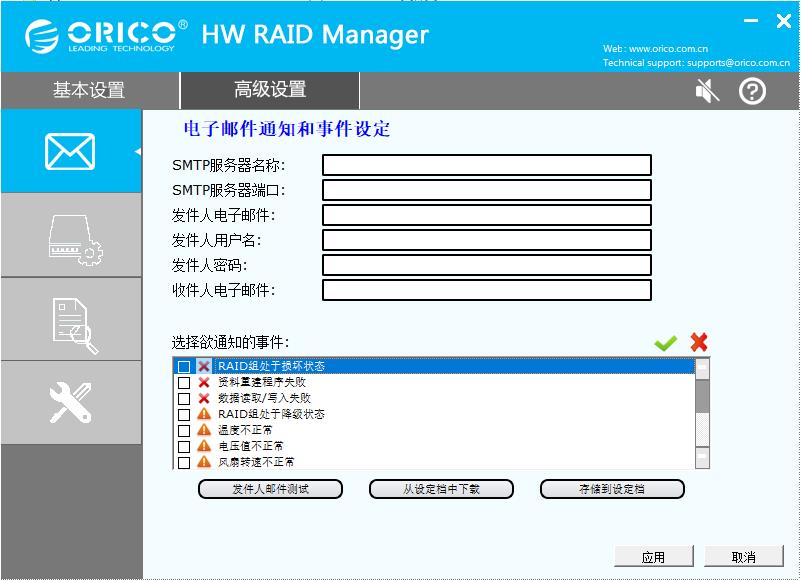Viewport: 801px width, 581px height.
Task: Tick the RAID组处于降级状态 checkbox
Action: (184, 414)
